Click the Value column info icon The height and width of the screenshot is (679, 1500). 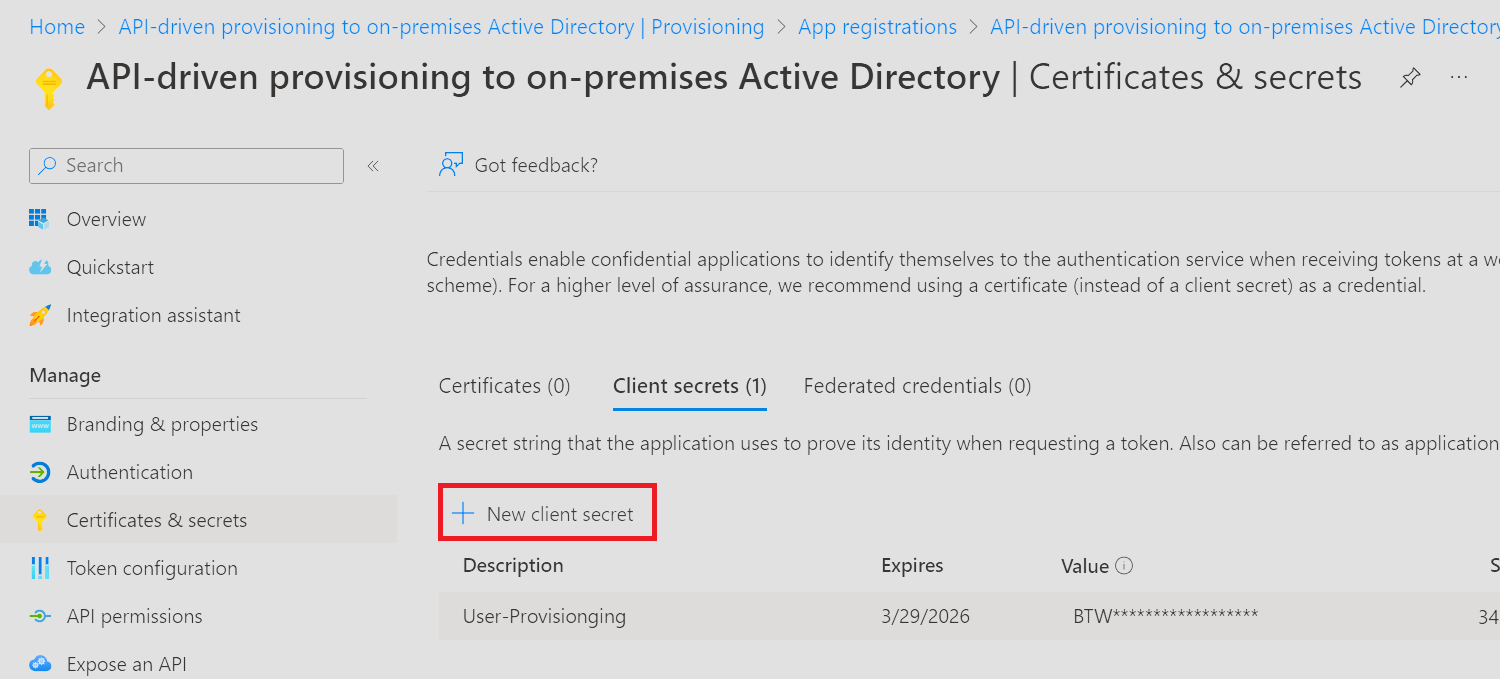pos(1124,566)
